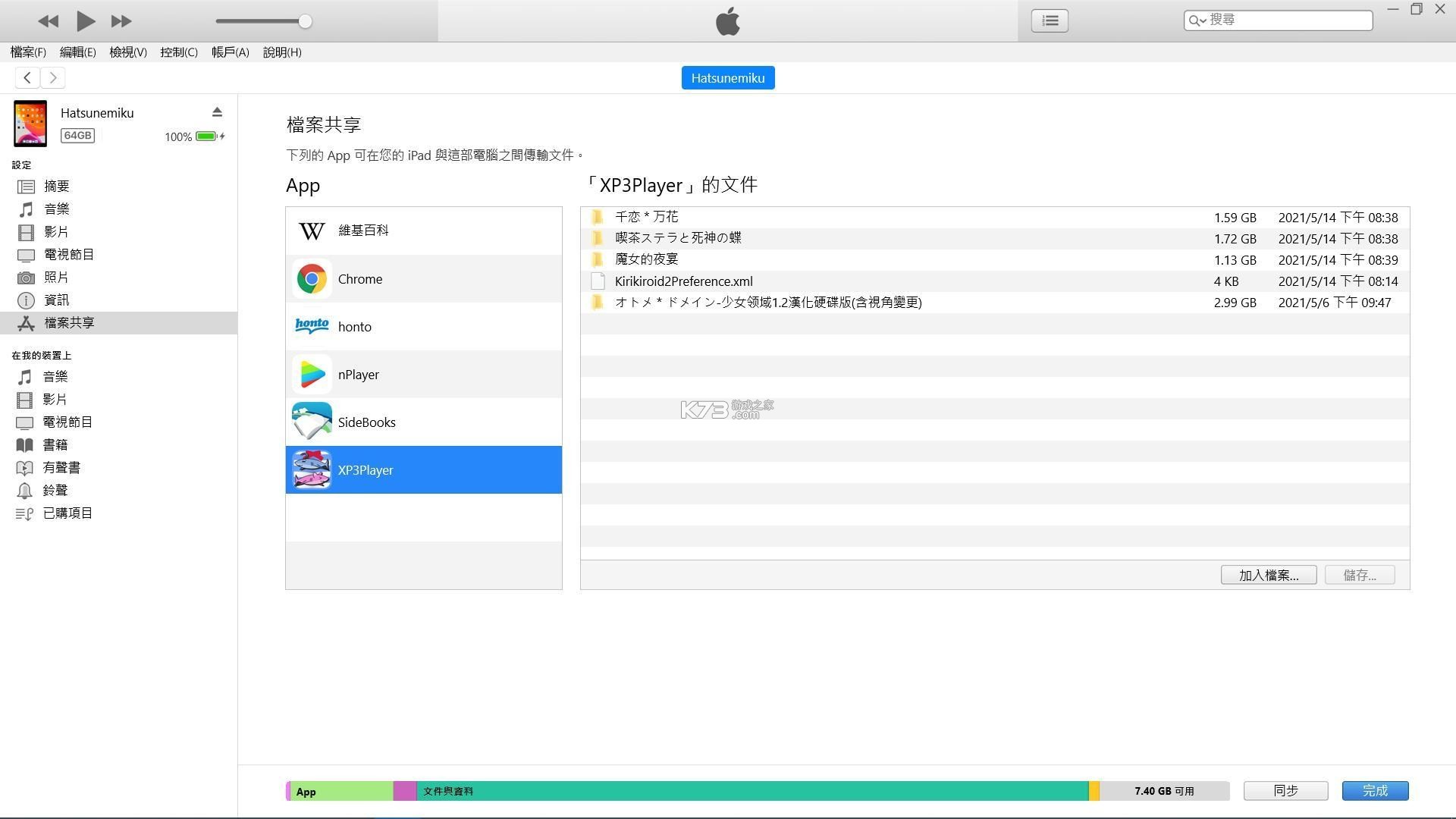Select the Kirikiroid2Preference.xml file
This screenshot has width=1456, height=819.
(682, 281)
